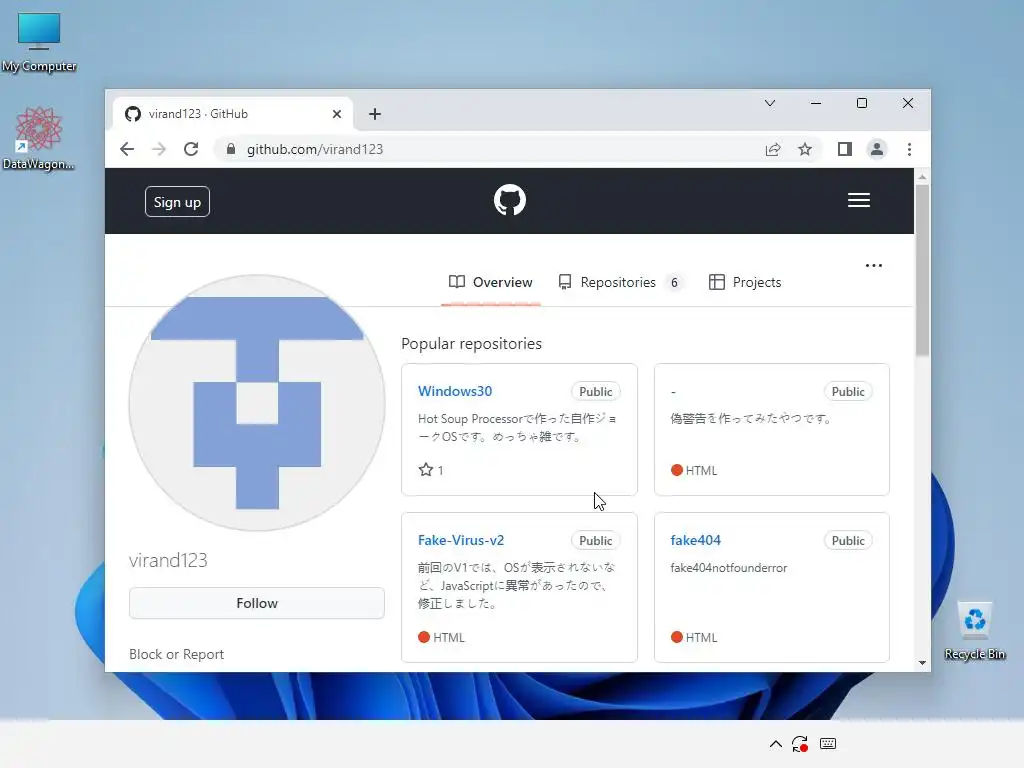
Task: Switch to the Projects tab
Action: tap(744, 282)
